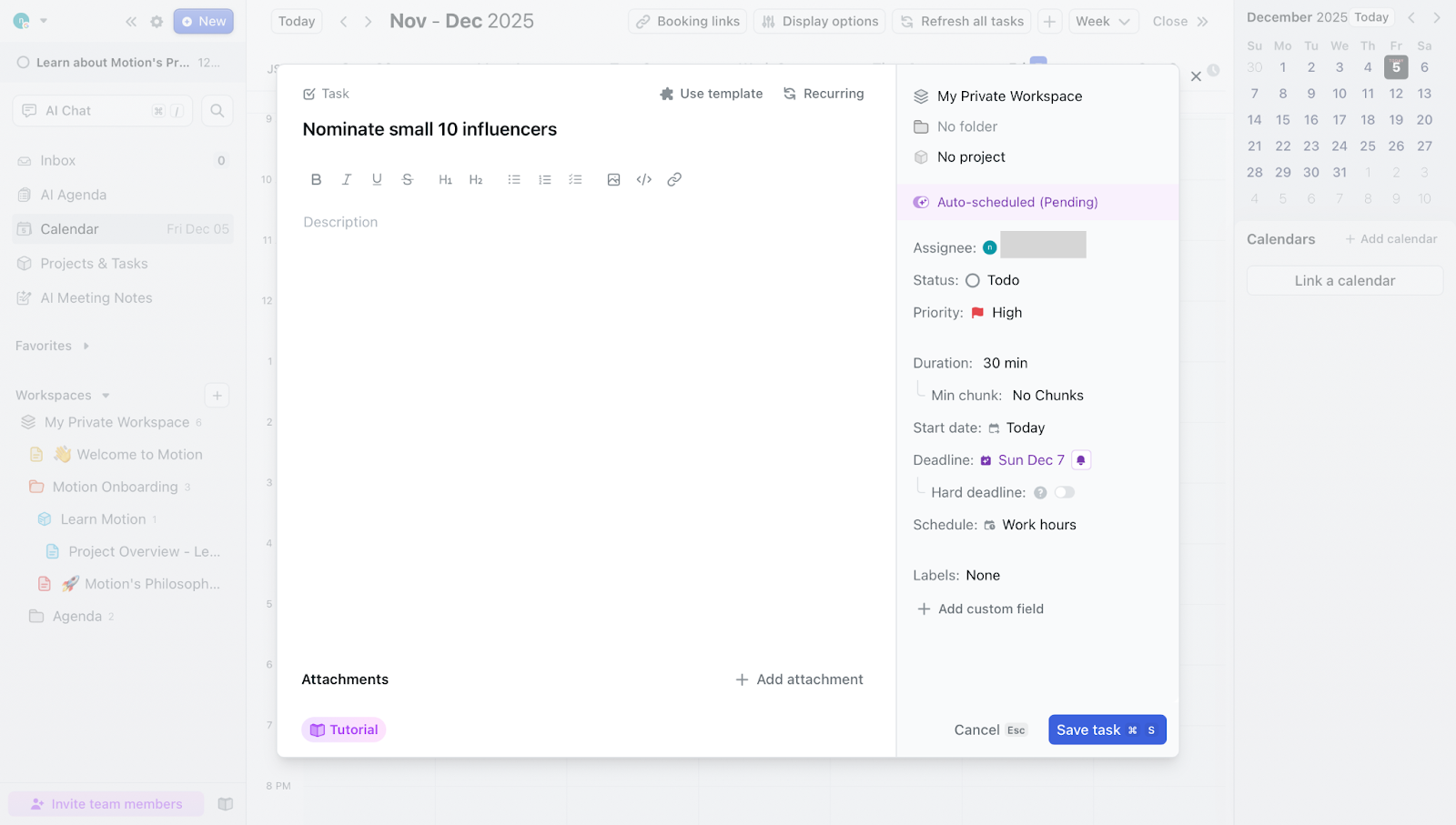Toggle the checklist formatting option
Screen dimensions: 1456x825
click(x=575, y=179)
